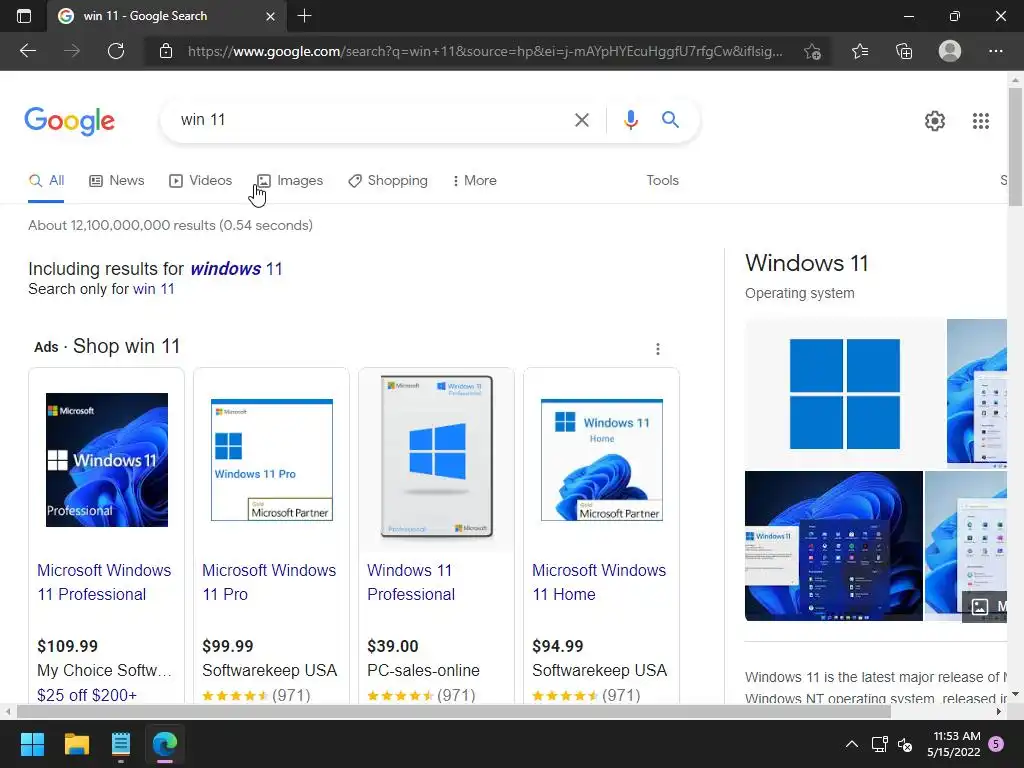Open the Google apps grid

[x=980, y=121]
